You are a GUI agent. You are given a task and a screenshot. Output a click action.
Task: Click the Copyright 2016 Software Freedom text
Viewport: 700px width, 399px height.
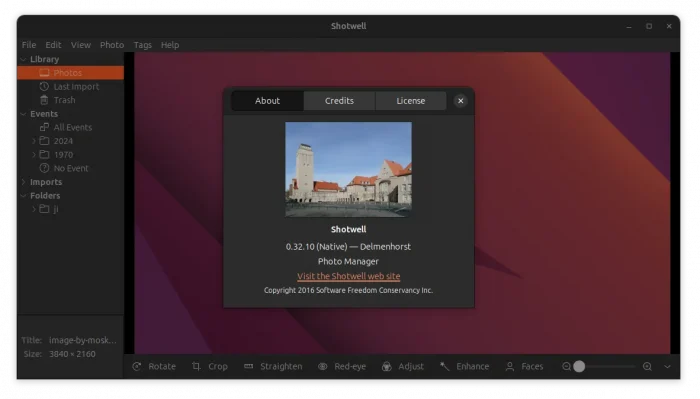pos(349,291)
